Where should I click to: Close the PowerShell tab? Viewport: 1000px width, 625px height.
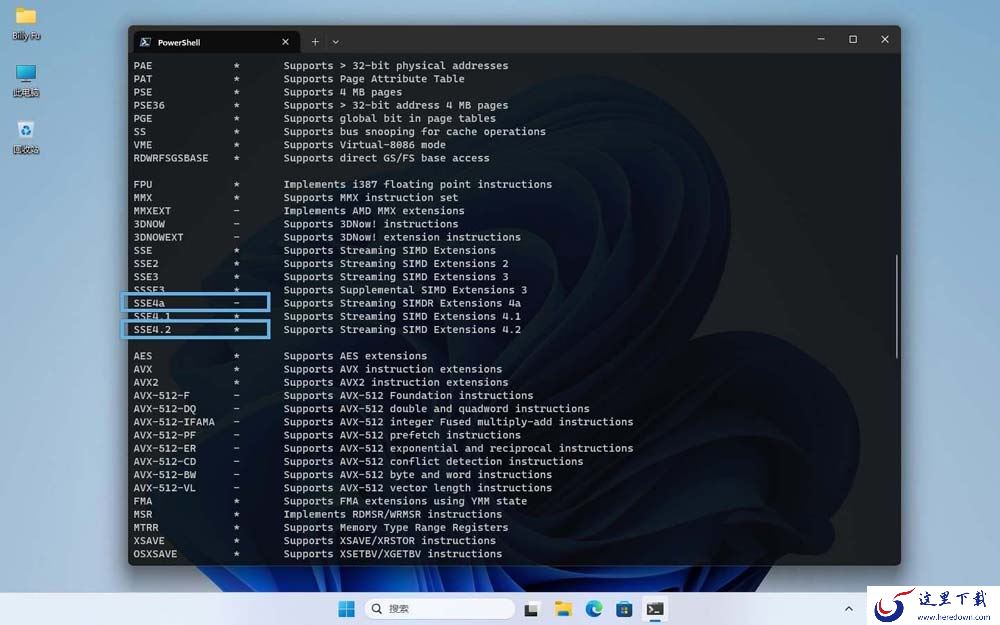285,42
